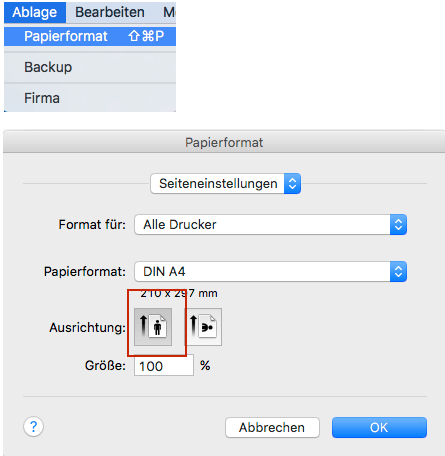Open the Ablage menu

[x=35, y=12]
